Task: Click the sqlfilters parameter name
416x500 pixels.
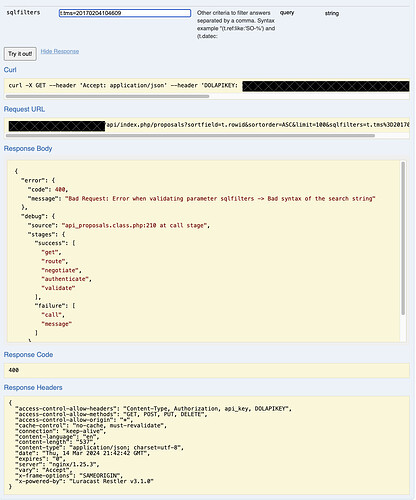Action: [x=23, y=12]
